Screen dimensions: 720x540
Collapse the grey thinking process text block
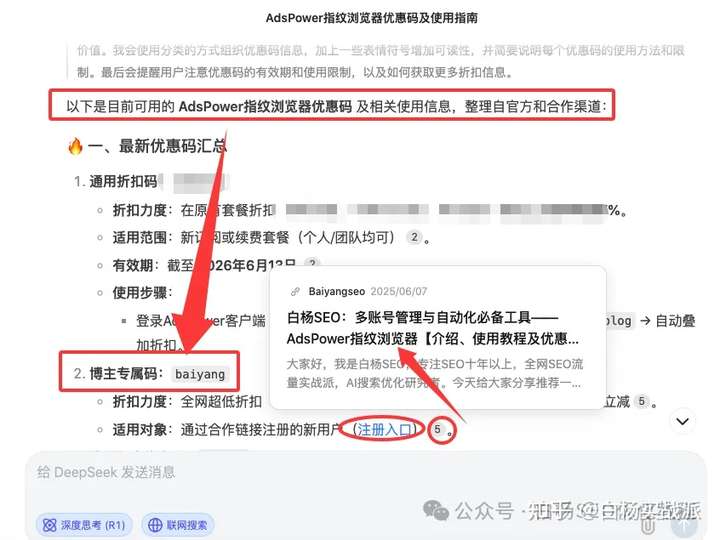(x=381, y=61)
